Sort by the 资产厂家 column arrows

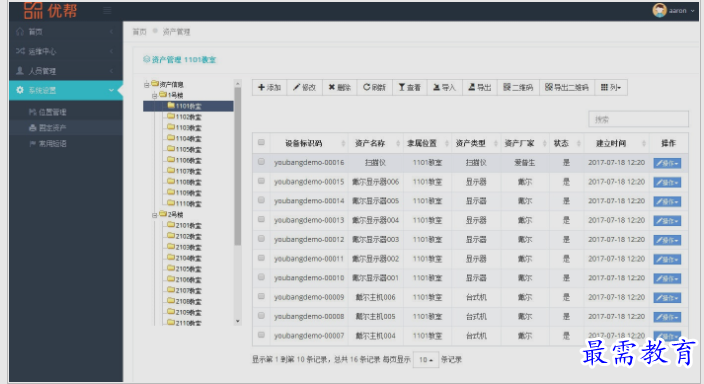[544, 143]
